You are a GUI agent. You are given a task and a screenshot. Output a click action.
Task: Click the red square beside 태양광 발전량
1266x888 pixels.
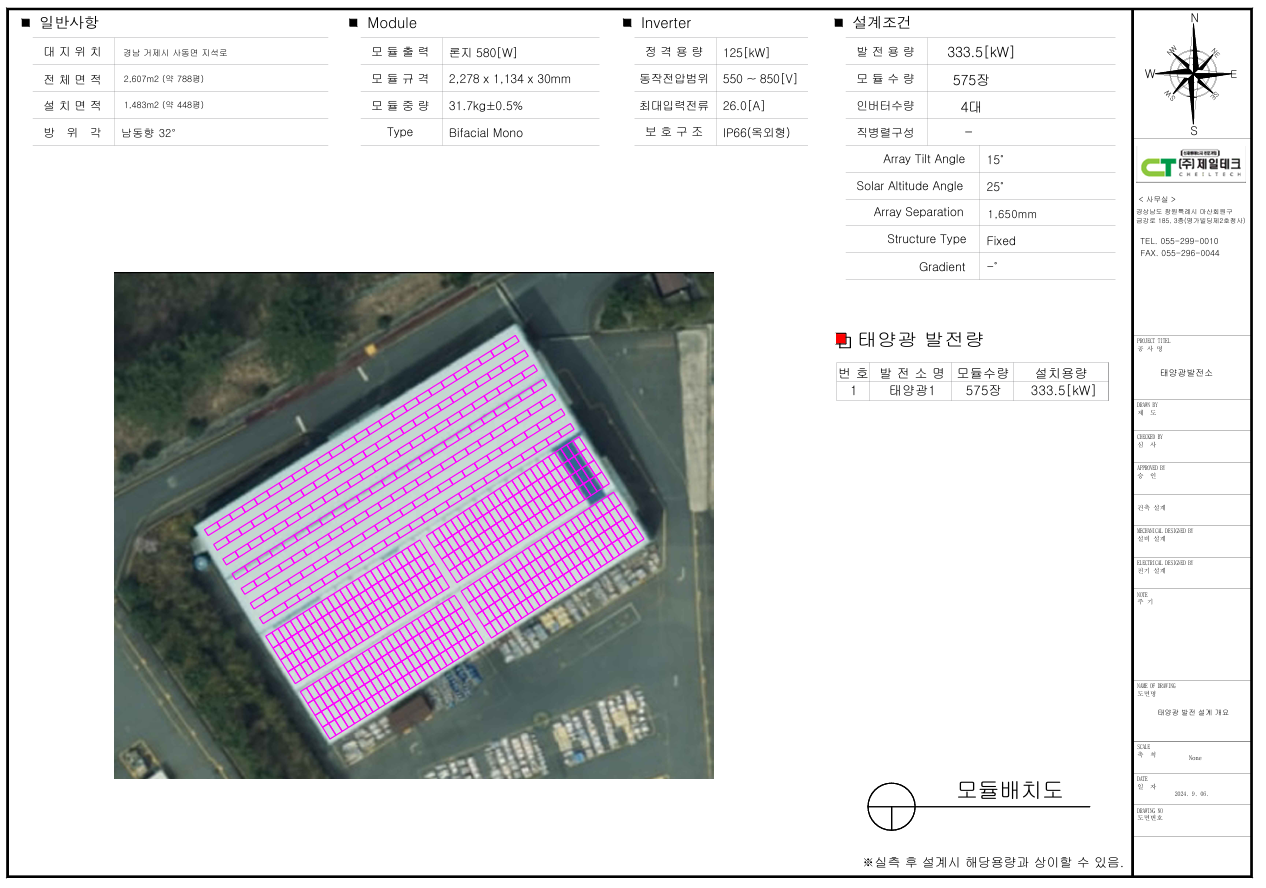click(841, 340)
